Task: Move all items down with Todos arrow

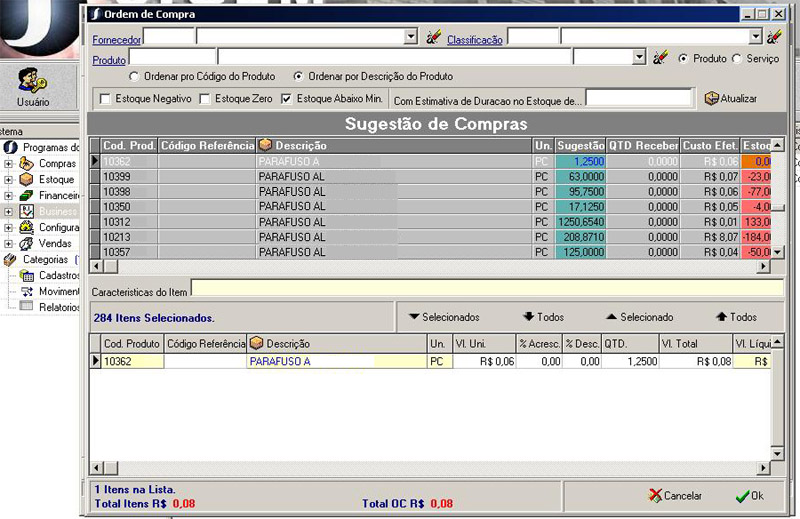Action: click(x=543, y=317)
